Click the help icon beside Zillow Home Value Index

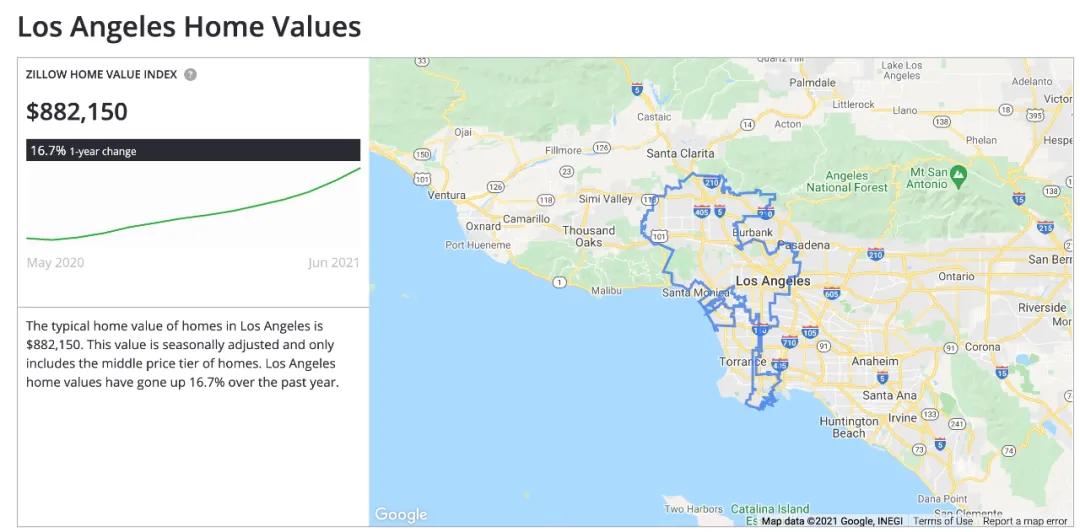190,75
